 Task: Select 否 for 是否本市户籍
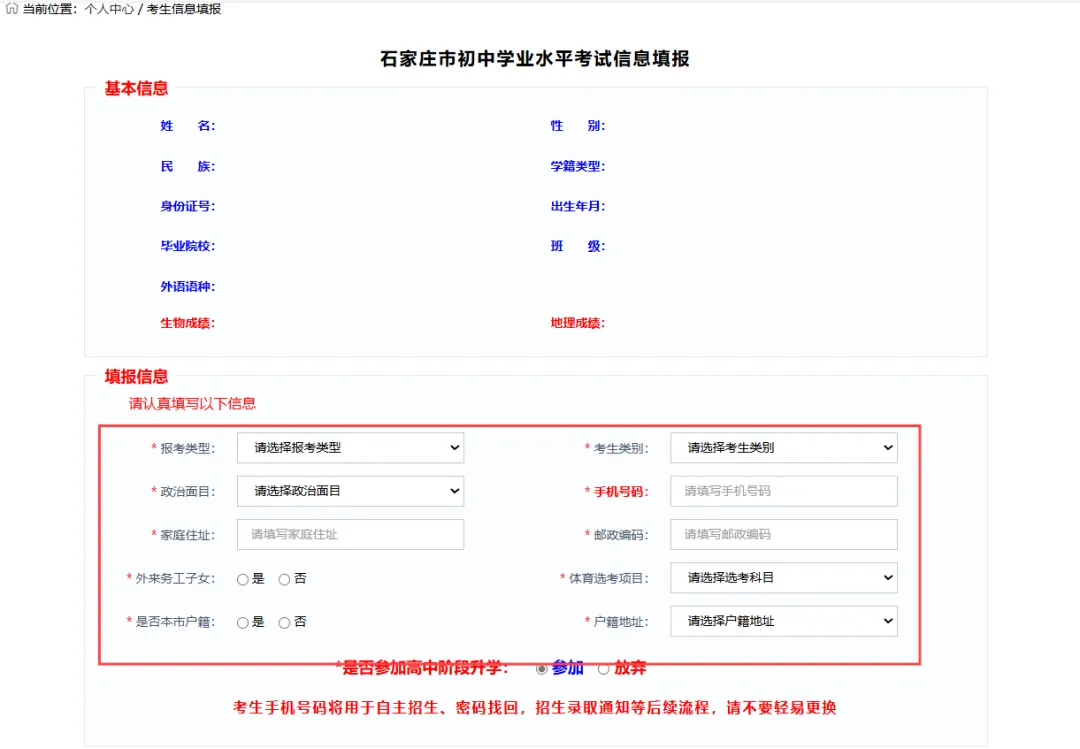[x=284, y=622]
